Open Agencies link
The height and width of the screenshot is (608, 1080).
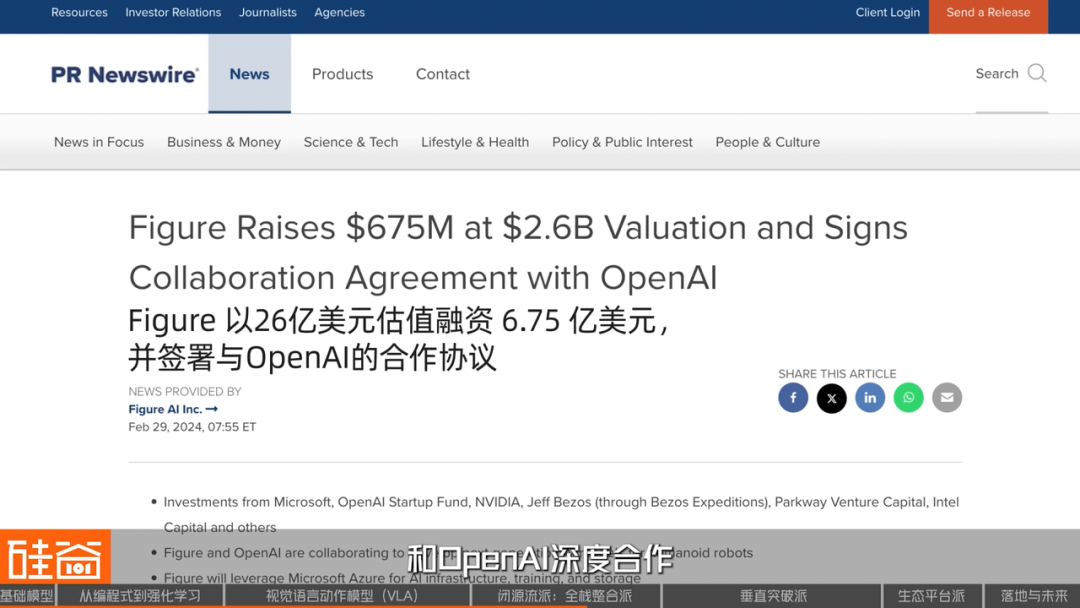click(340, 12)
